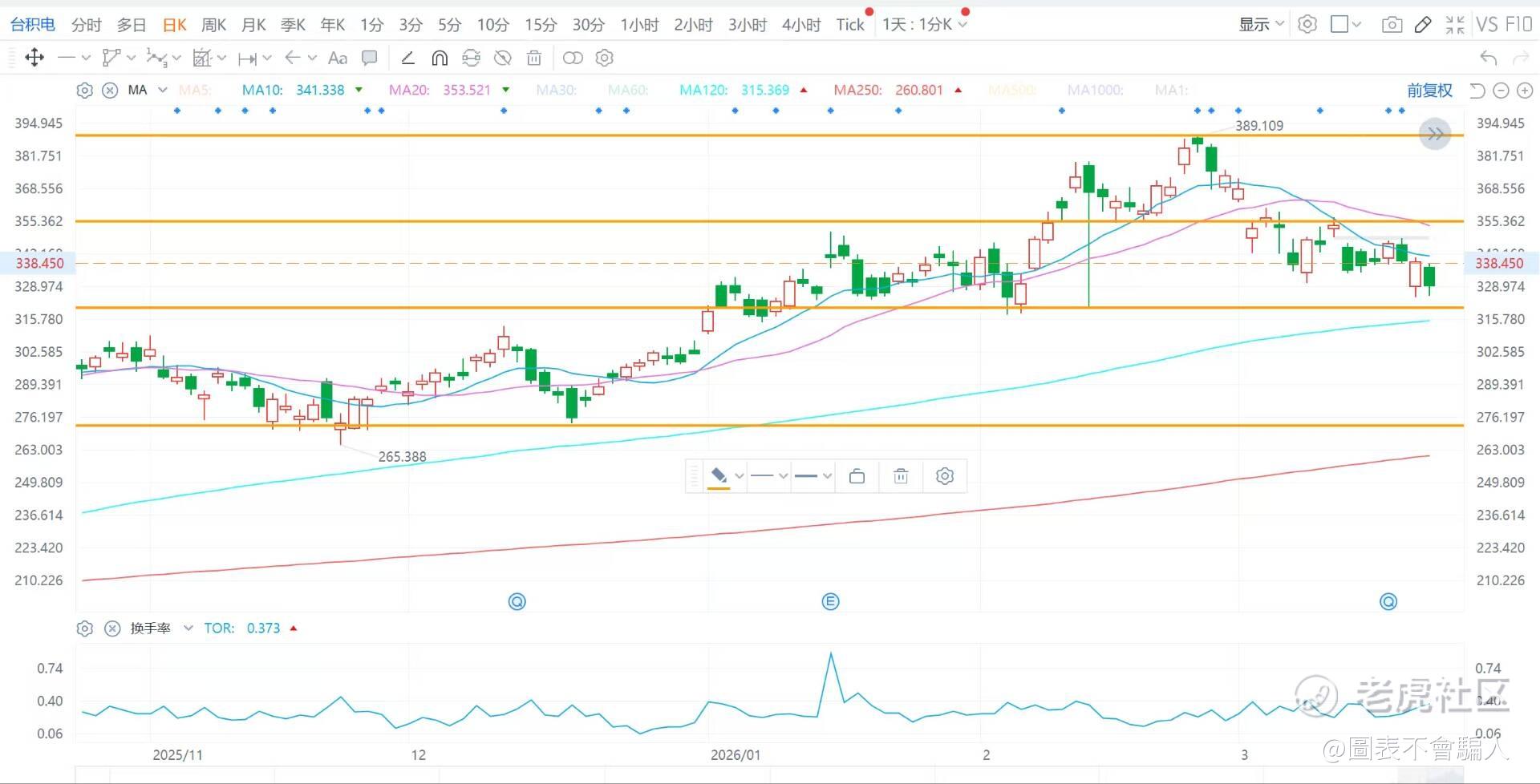
Task: Select the wave pattern drawing tool
Action: pyautogui.click(x=156, y=58)
